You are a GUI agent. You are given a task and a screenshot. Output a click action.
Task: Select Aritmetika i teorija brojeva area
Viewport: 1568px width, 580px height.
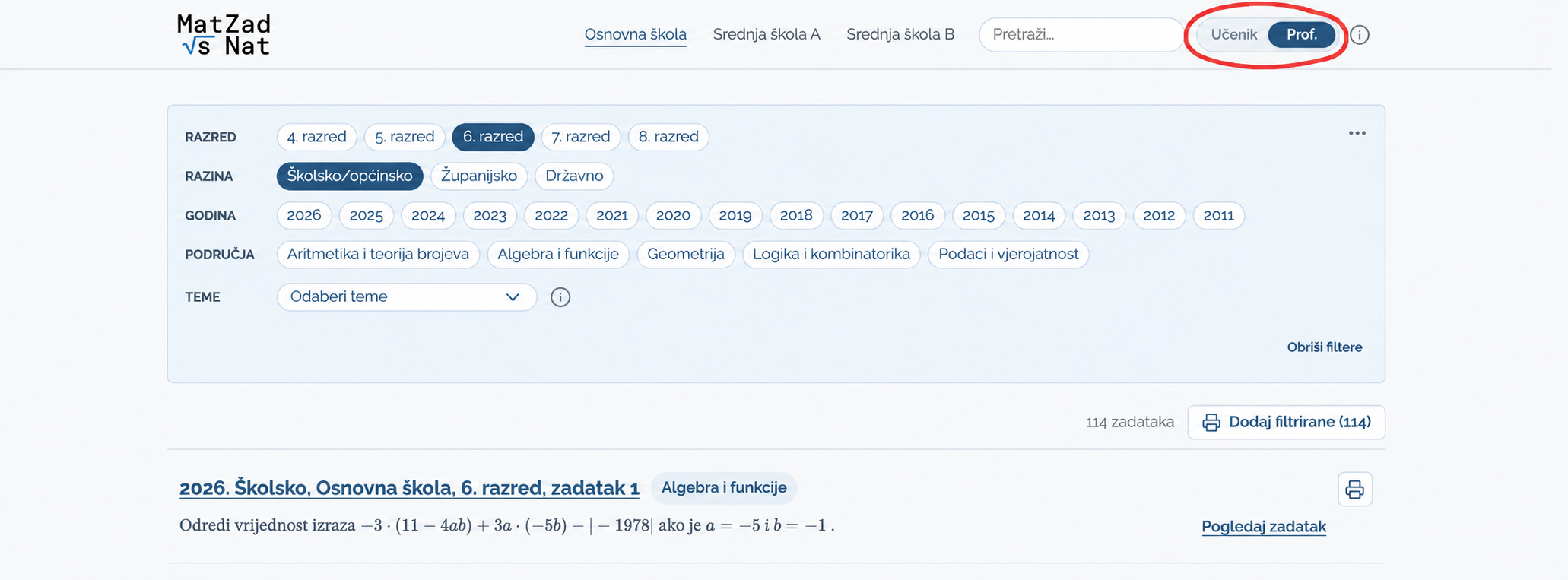[x=378, y=255]
